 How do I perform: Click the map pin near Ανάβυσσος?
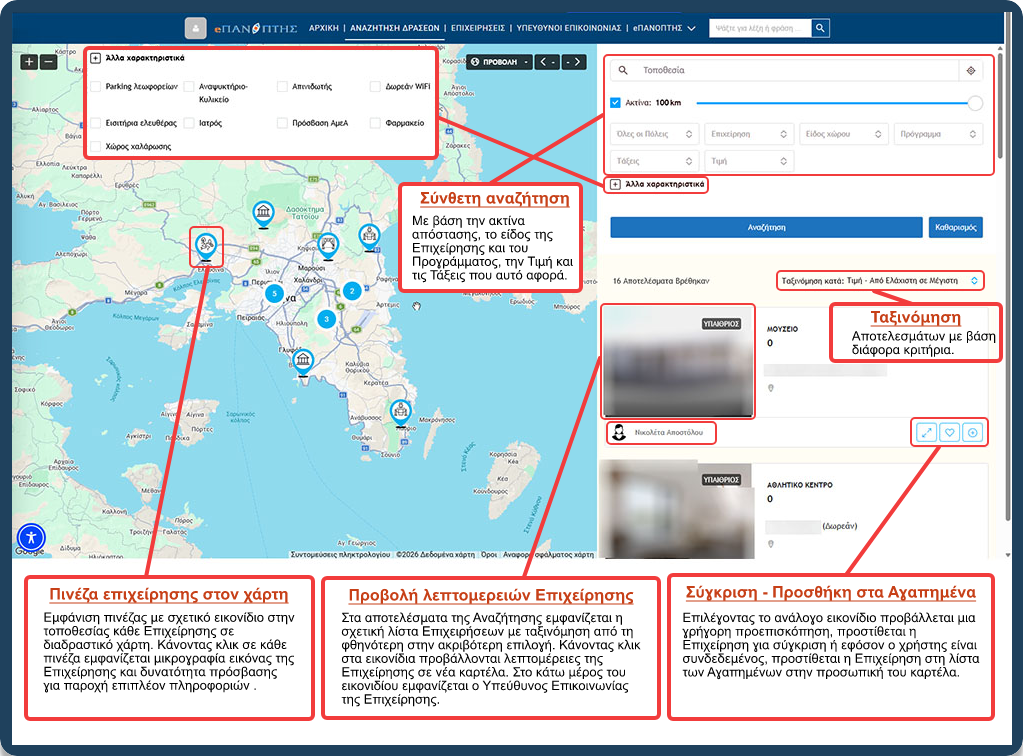coord(401,413)
